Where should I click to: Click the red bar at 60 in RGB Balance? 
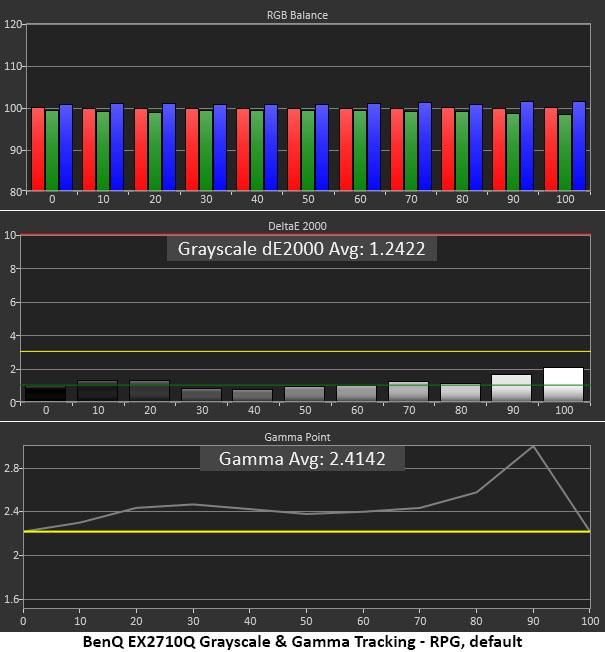(346, 150)
